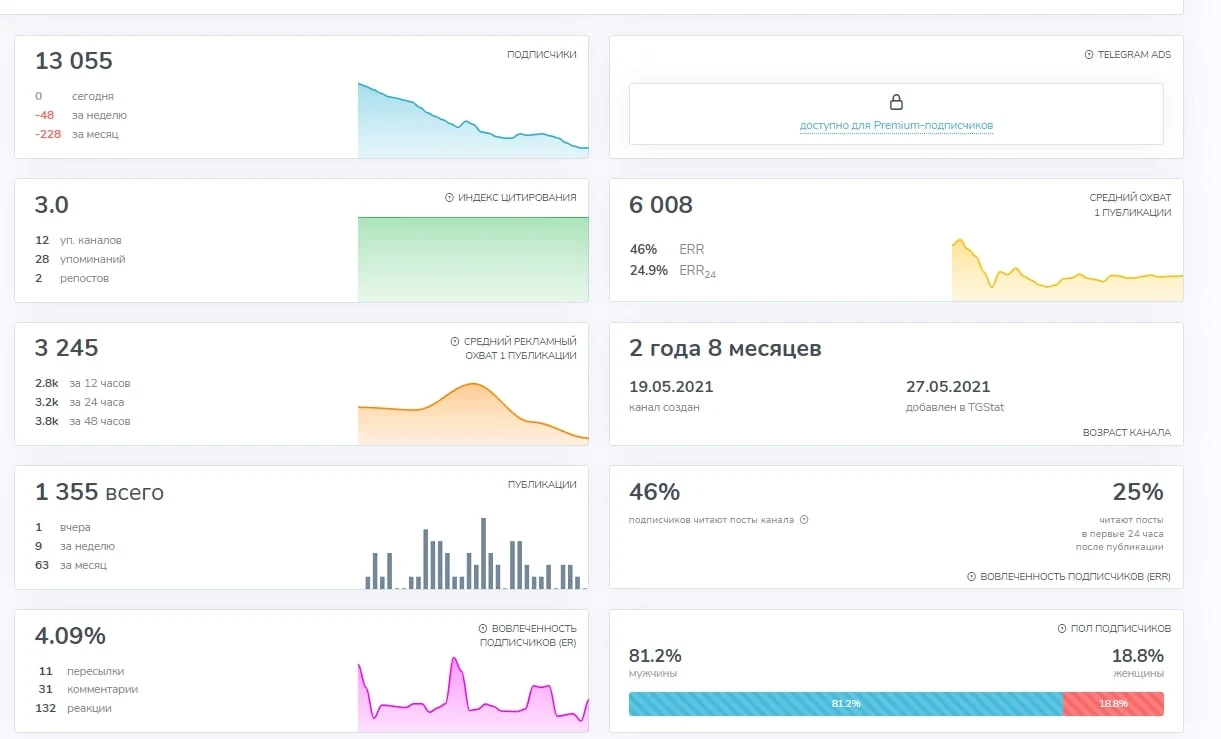This screenshot has height=739, width=1221.
Task: Click the blue subscribers trend chart
Action: [473, 120]
